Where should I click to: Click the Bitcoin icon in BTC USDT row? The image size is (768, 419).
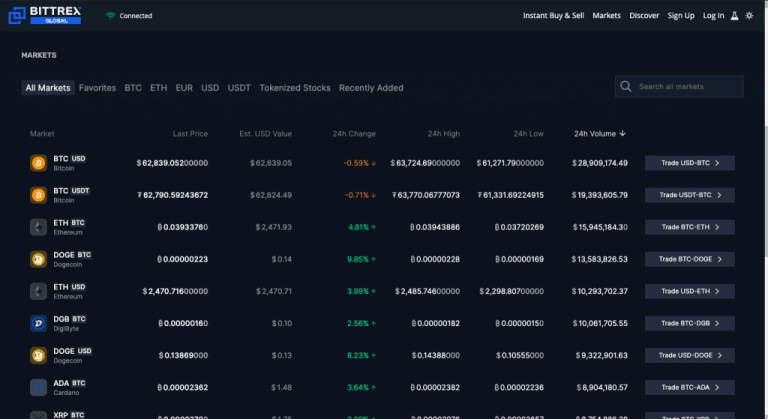click(x=38, y=195)
